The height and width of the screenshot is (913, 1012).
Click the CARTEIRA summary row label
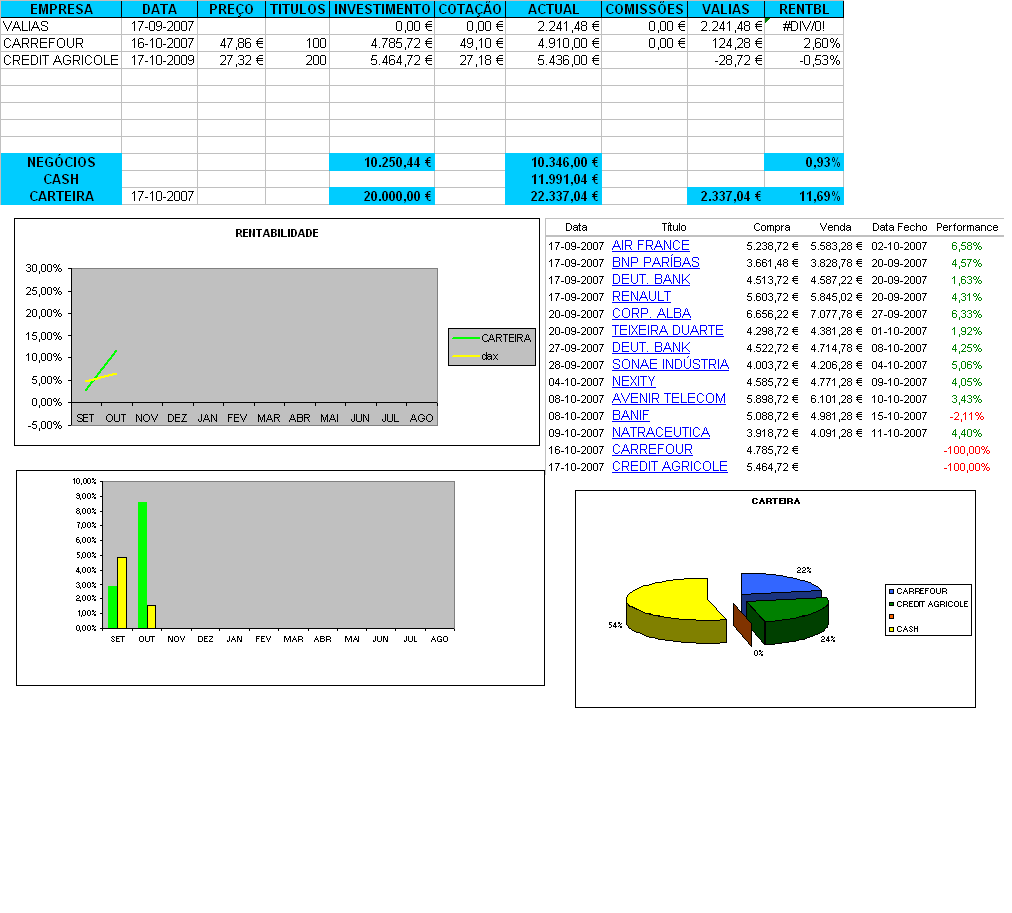click(61, 196)
